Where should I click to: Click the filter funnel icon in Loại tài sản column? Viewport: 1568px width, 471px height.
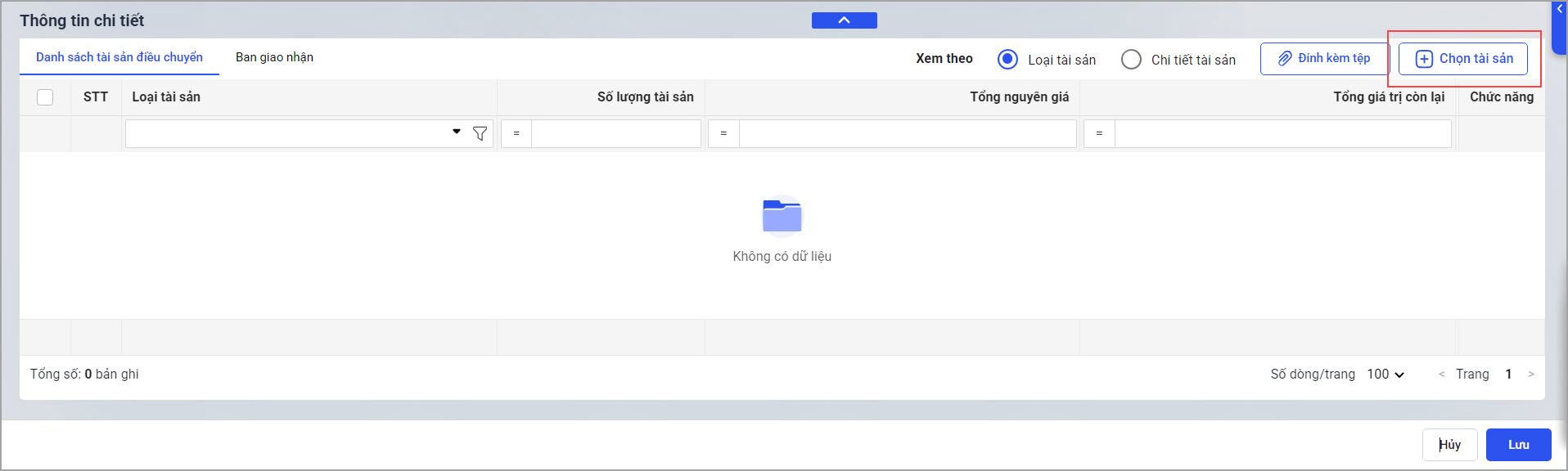[x=480, y=133]
